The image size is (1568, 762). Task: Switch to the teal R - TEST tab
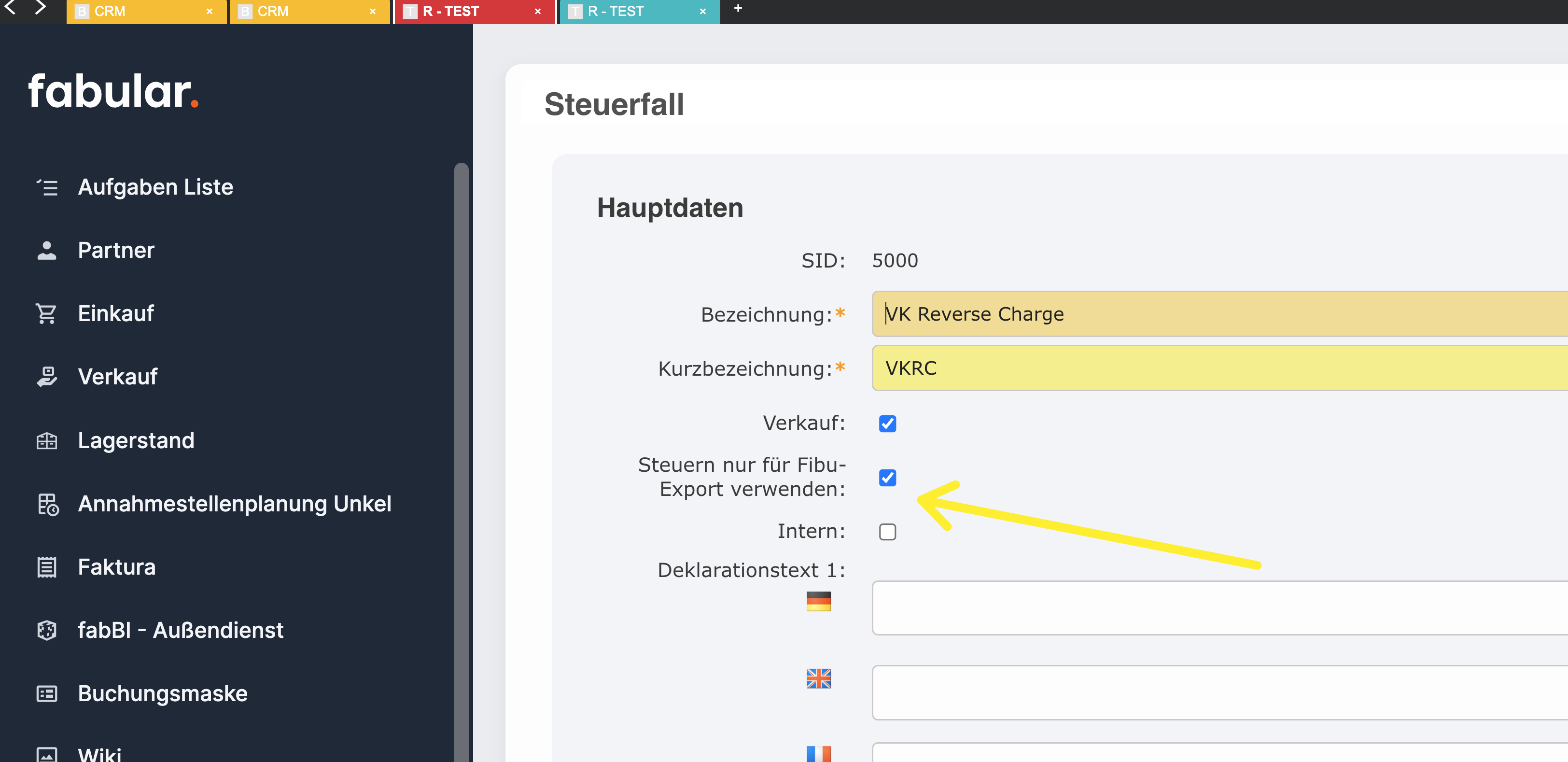627,12
